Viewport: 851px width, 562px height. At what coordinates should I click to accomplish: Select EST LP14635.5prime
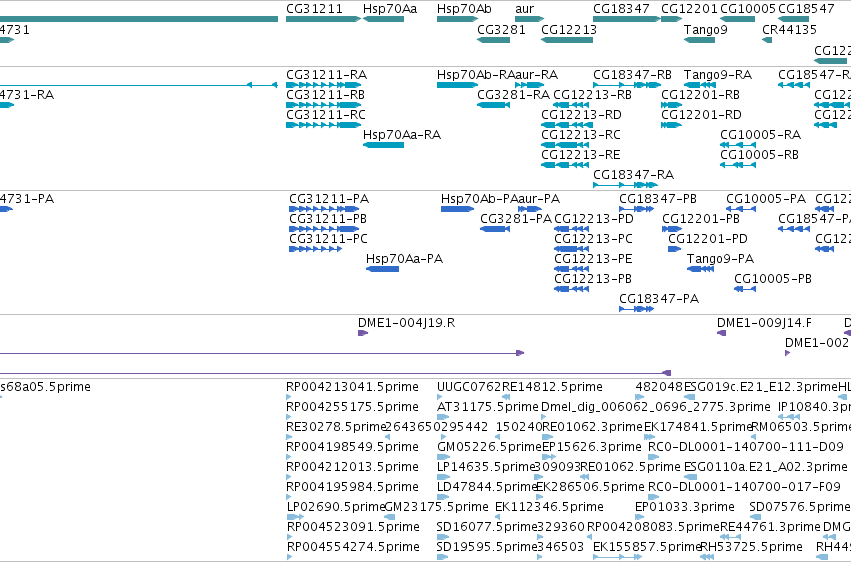click(x=486, y=468)
